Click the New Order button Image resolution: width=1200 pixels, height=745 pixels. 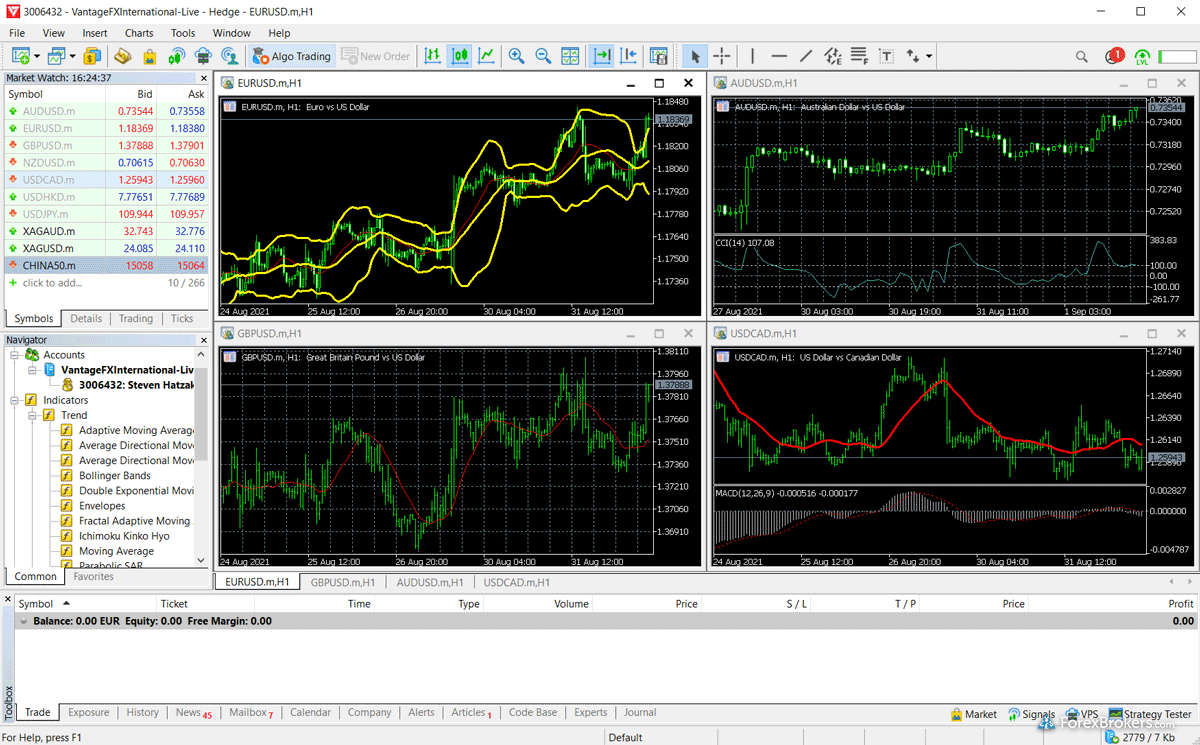376,56
